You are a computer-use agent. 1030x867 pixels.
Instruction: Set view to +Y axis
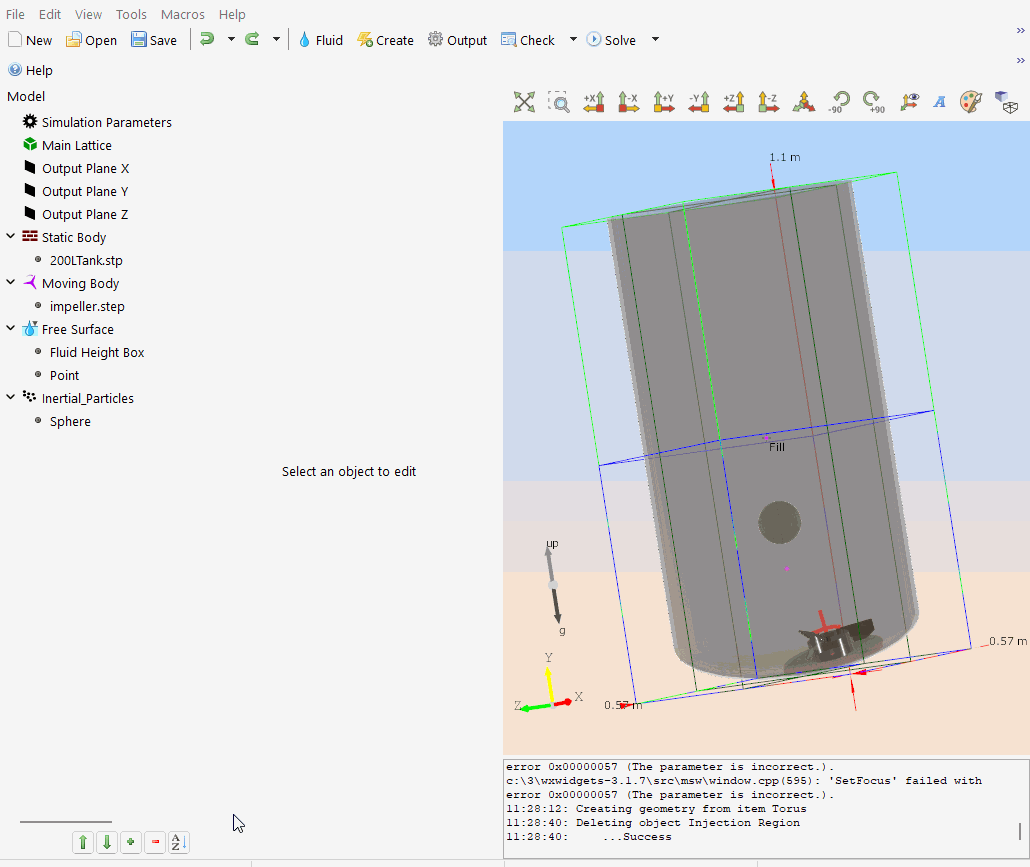(x=664, y=102)
